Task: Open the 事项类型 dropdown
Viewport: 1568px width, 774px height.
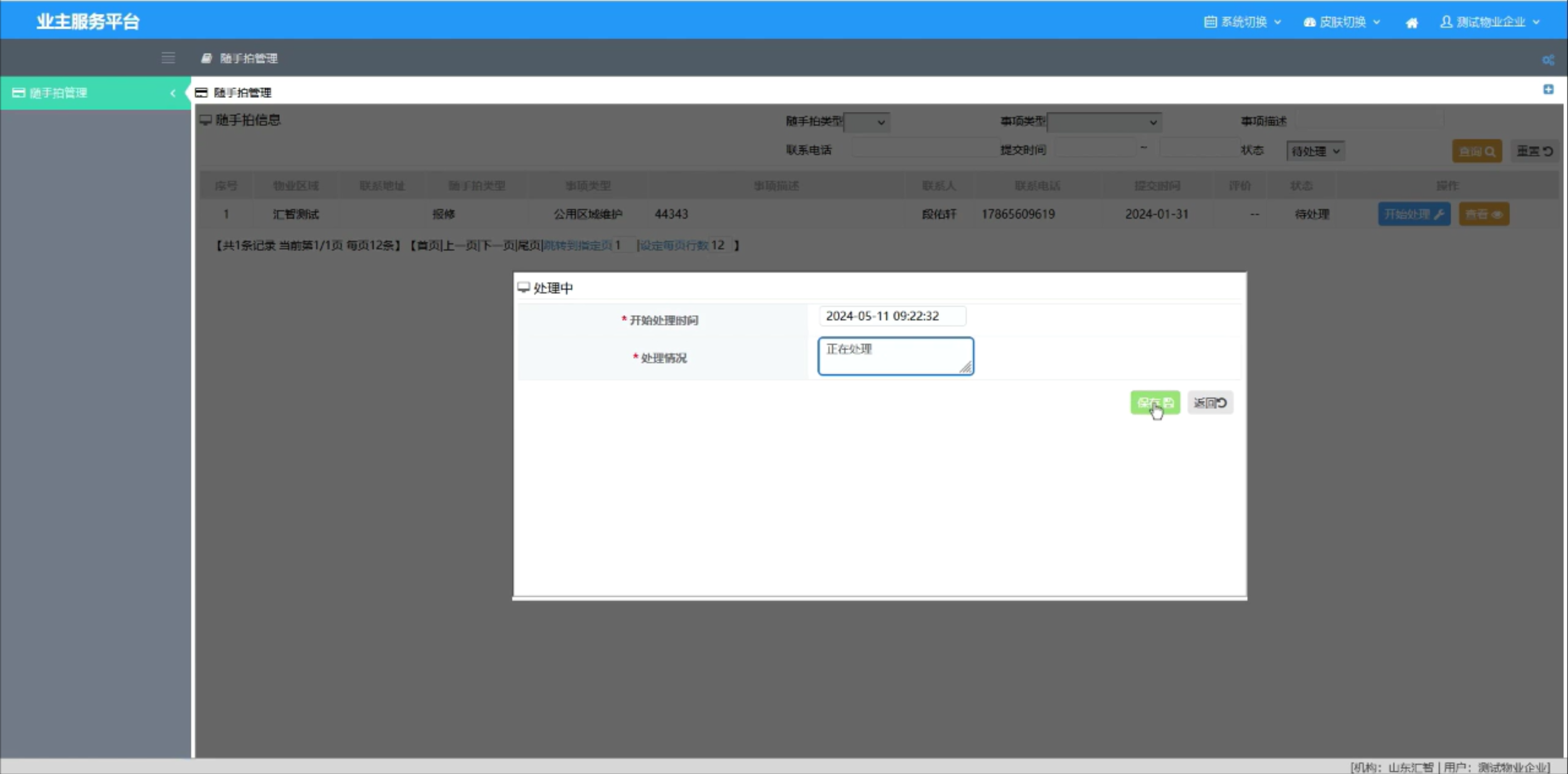Action: point(1104,122)
